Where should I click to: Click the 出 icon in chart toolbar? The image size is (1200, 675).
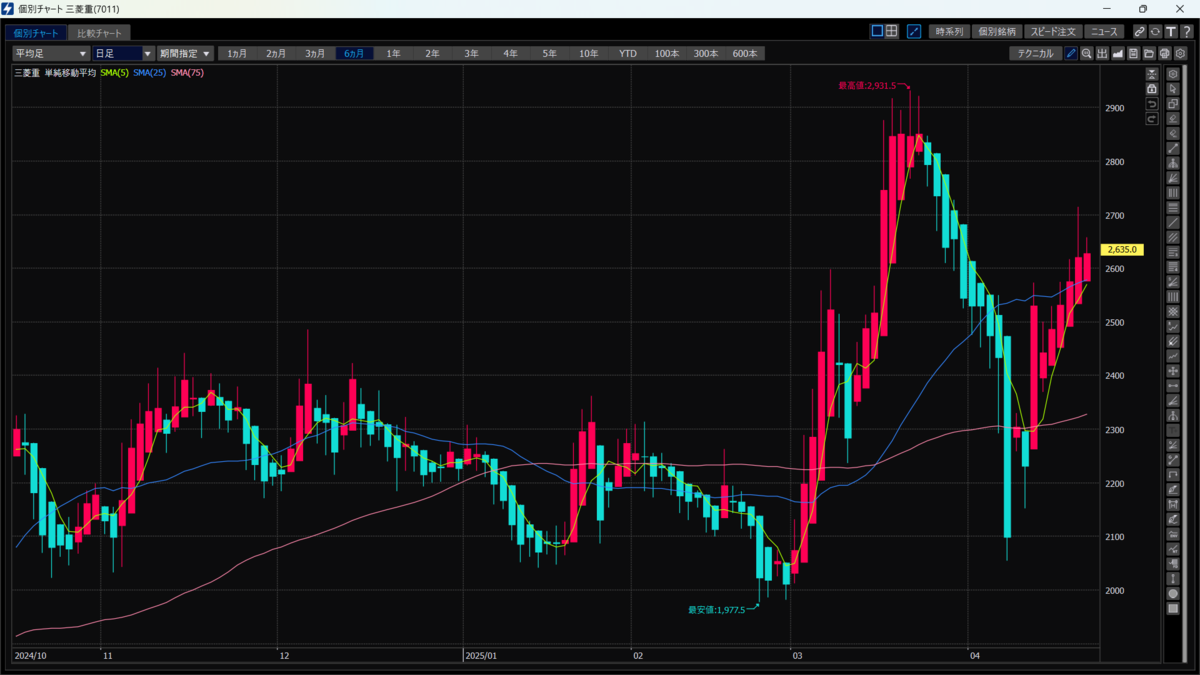(1102, 53)
